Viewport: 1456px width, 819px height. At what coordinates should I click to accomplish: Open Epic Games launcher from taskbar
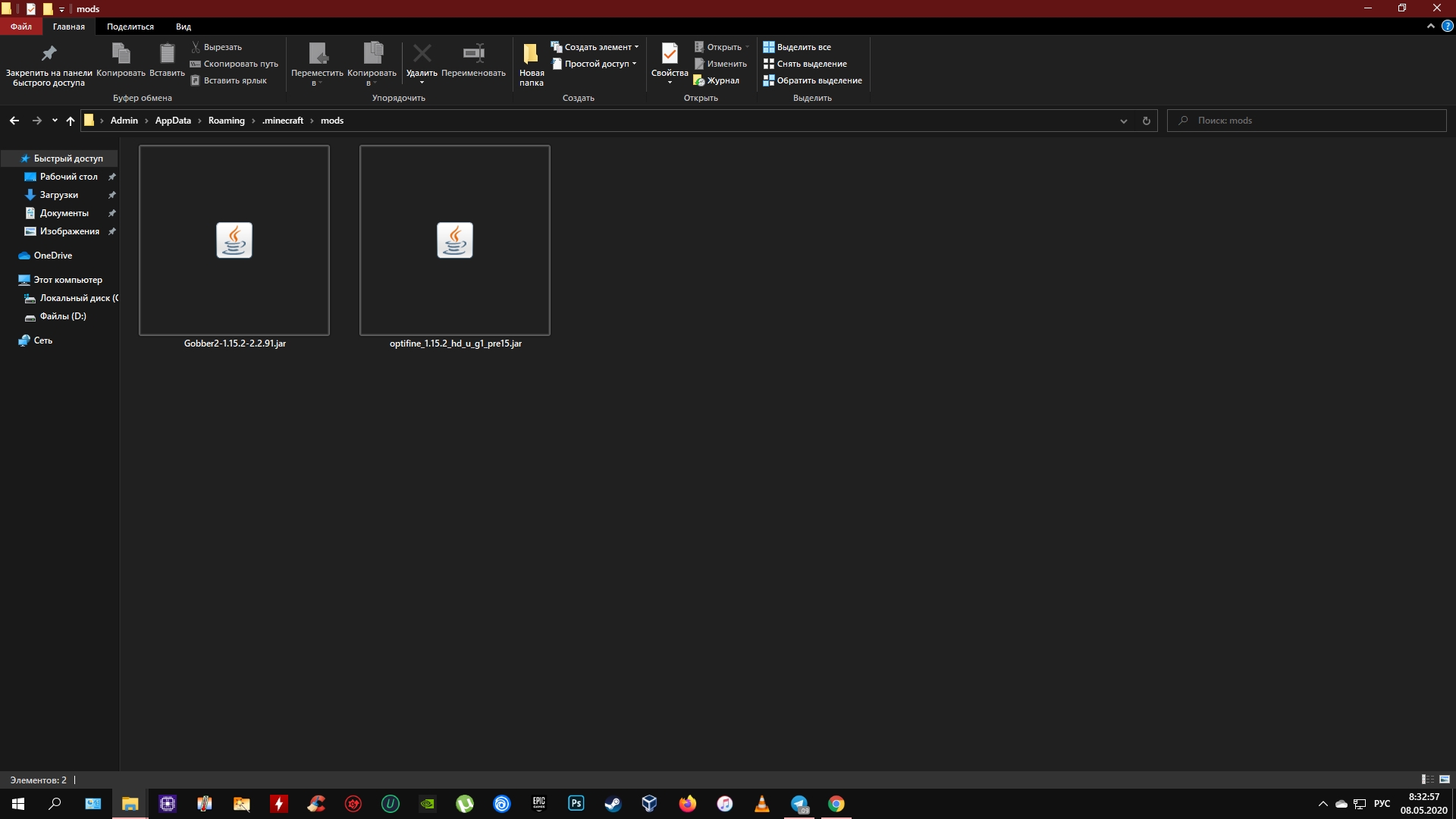(539, 804)
